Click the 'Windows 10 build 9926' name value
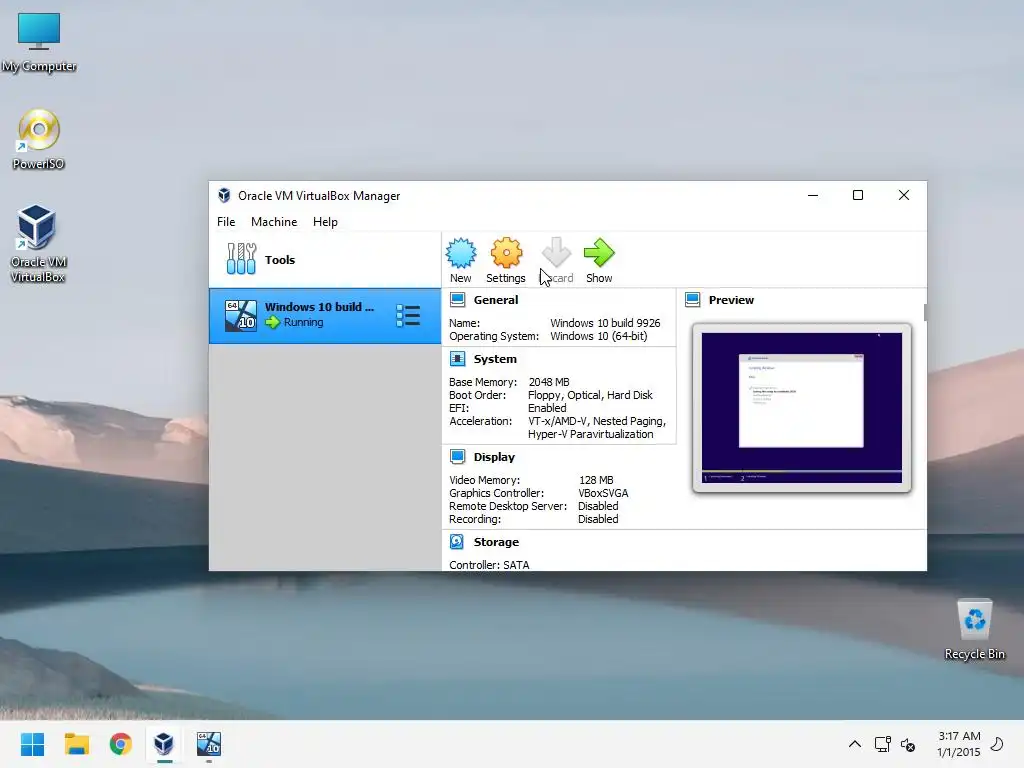 (x=605, y=323)
